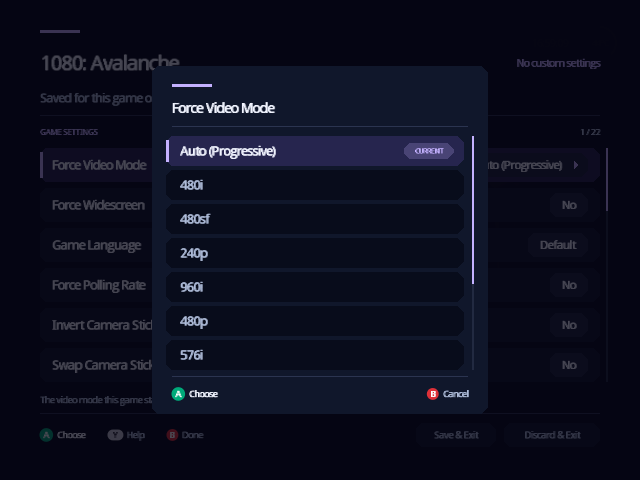Viewport: 640px width, 480px height.
Task: Click the CURRENT badge on Auto (Progressive)
Action: pos(429,151)
